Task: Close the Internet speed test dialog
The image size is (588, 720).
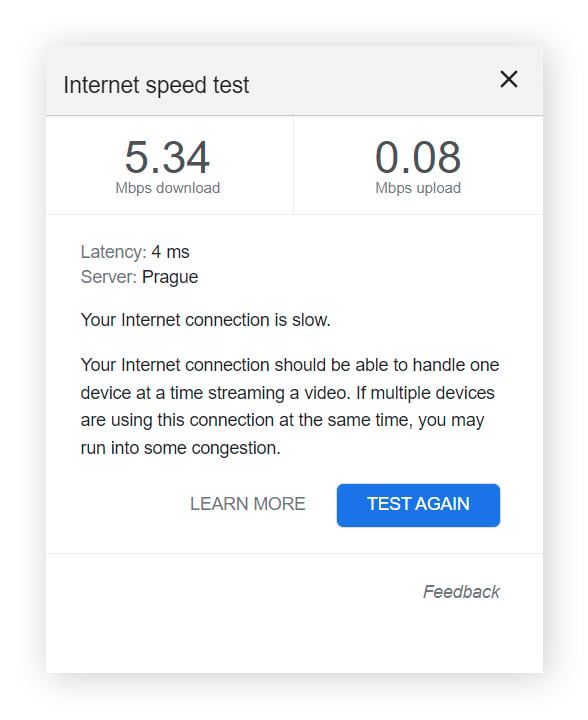Action: coord(509,79)
